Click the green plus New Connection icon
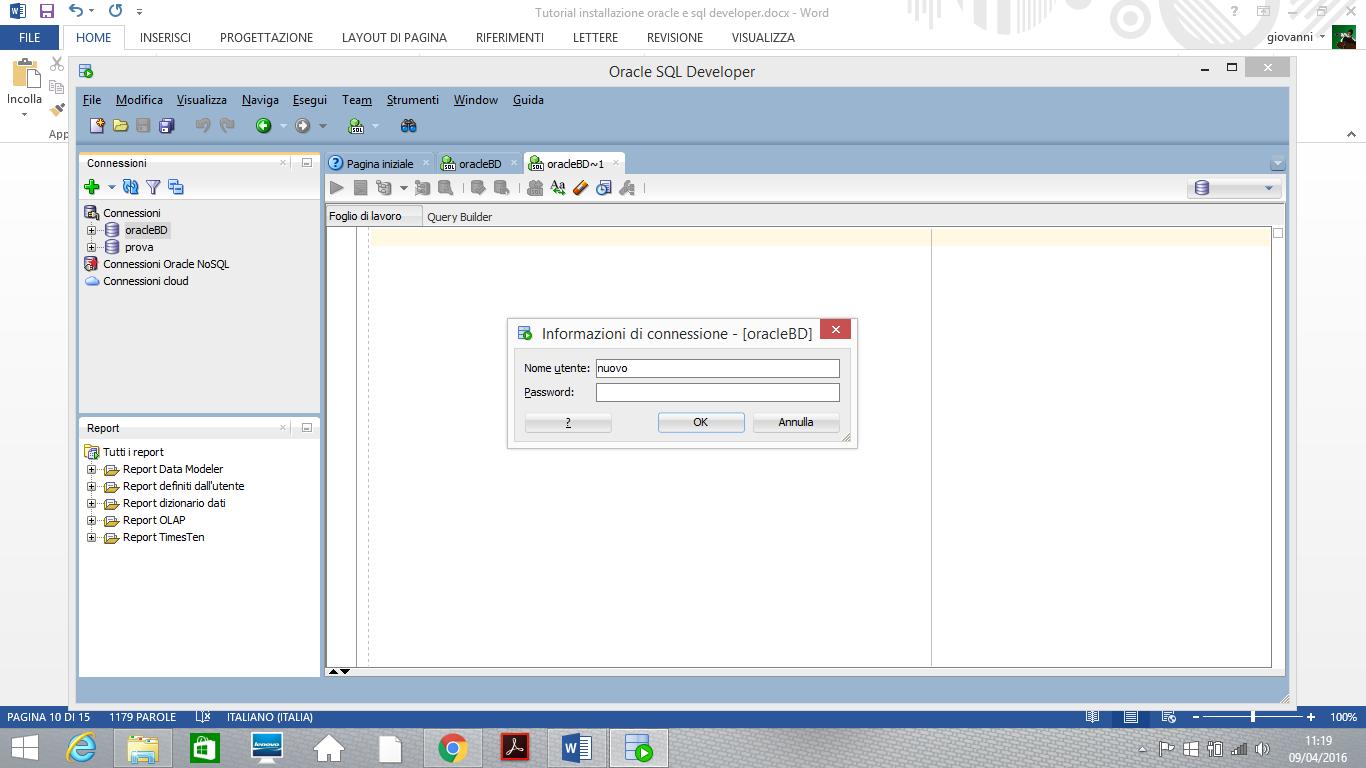 coord(92,187)
